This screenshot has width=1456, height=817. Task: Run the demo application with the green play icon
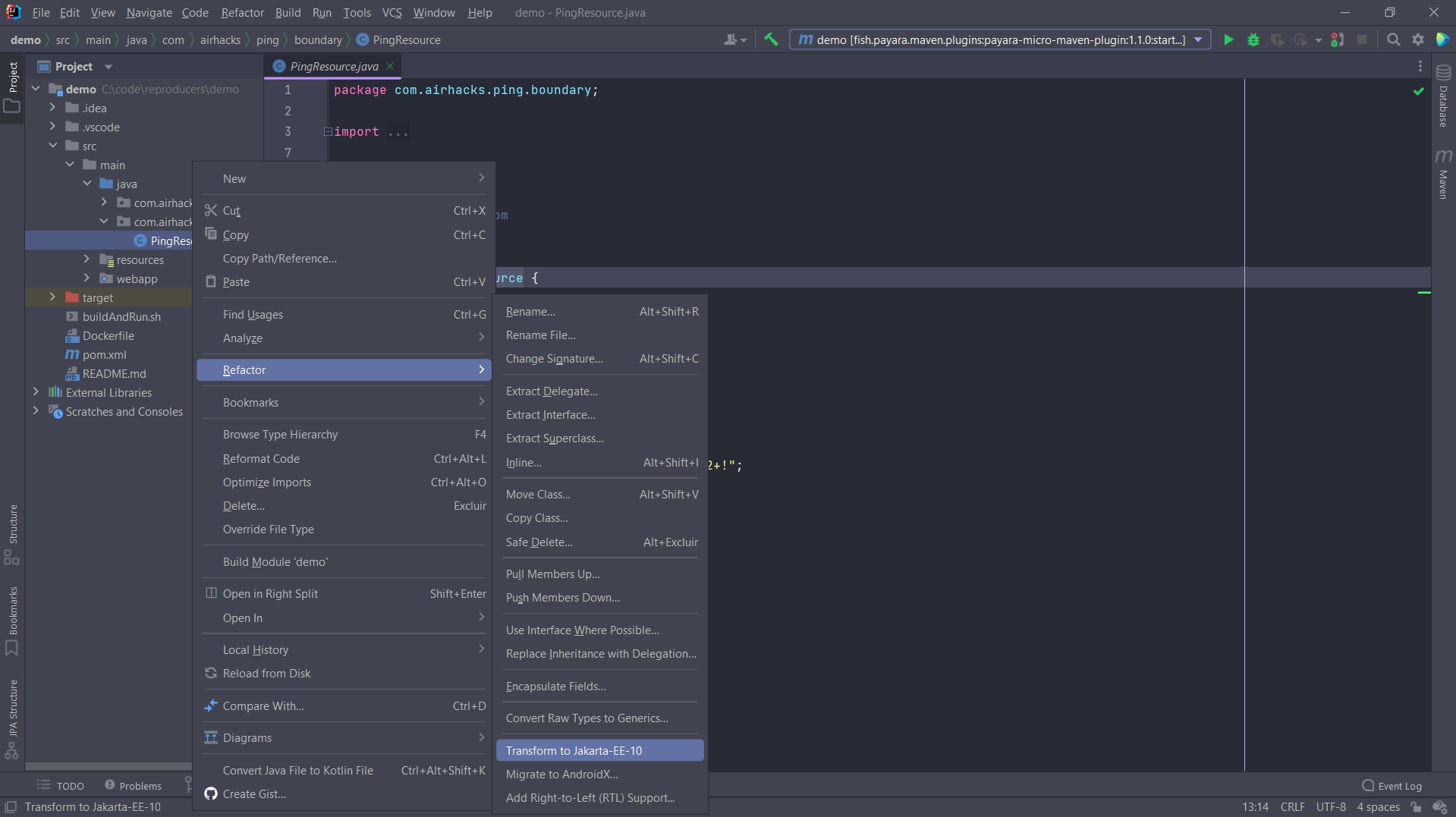pyautogui.click(x=1228, y=39)
